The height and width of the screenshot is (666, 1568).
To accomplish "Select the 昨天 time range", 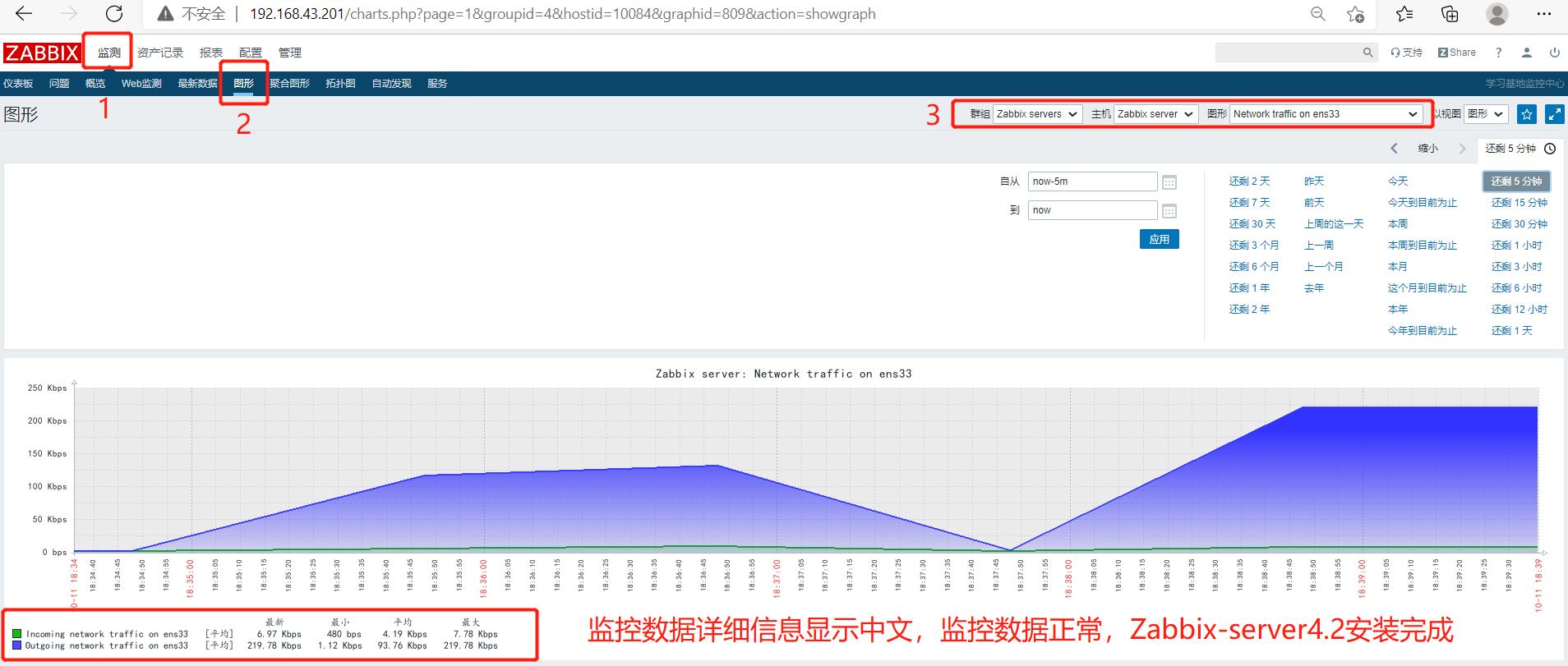I will (x=1314, y=181).
